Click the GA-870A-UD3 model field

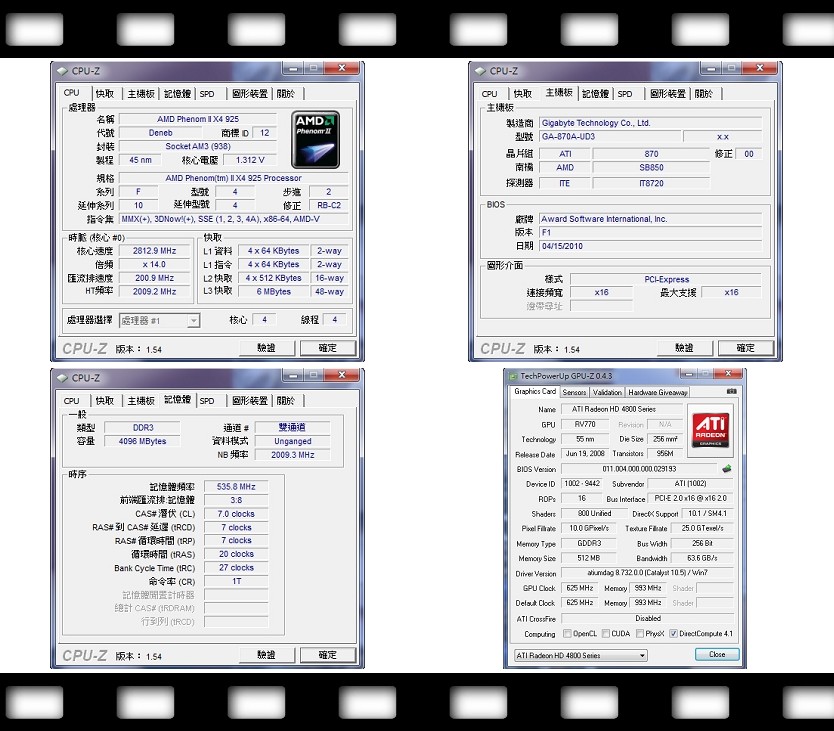[610, 136]
